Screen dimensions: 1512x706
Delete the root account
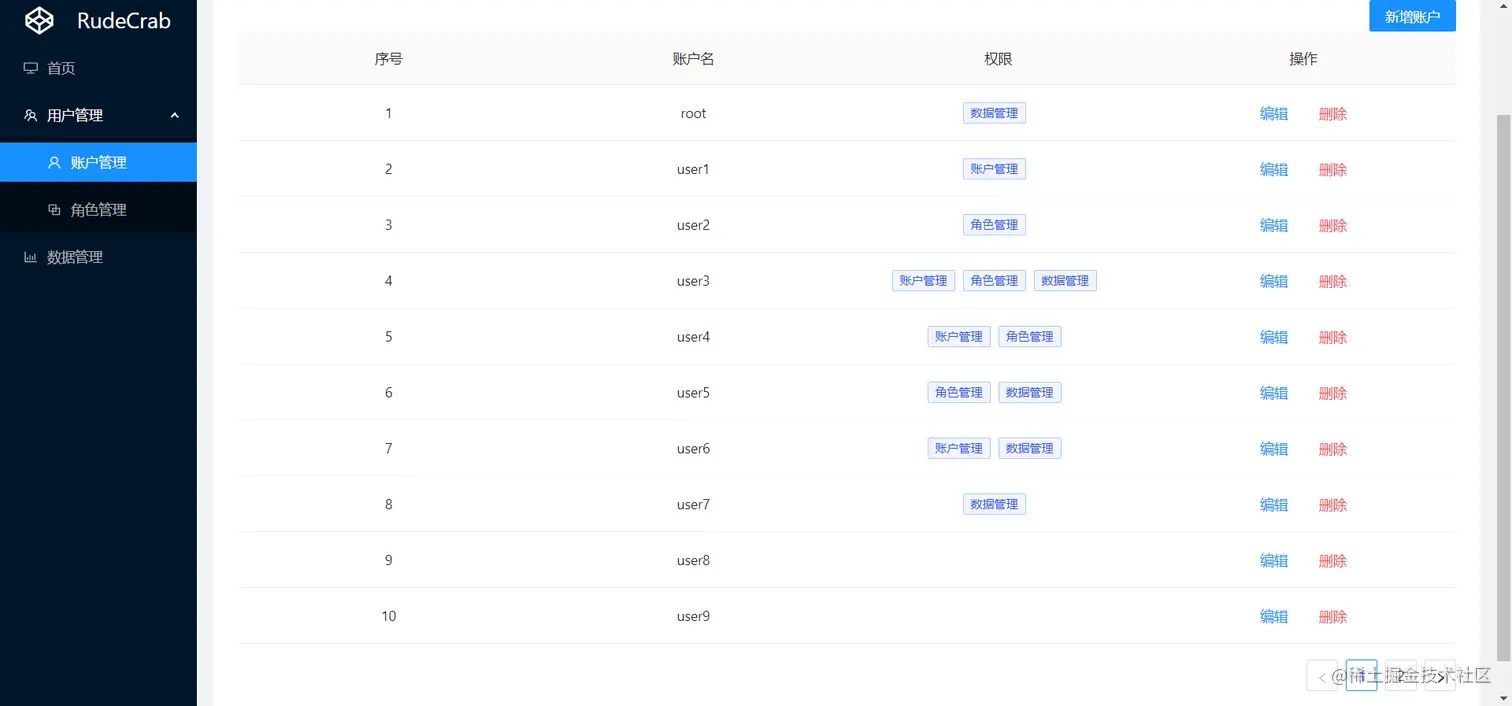click(1333, 113)
